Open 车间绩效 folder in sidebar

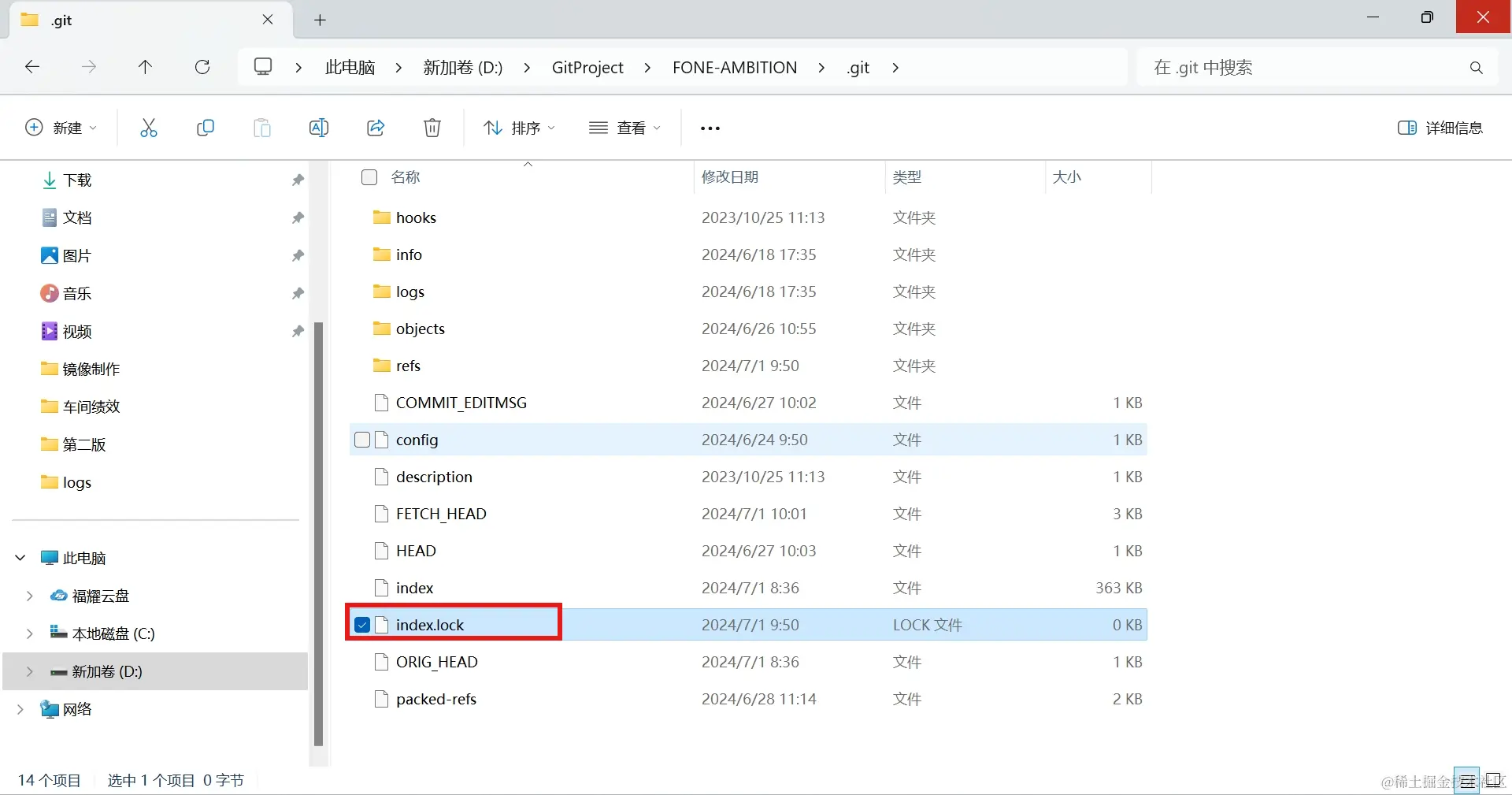coord(91,407)
